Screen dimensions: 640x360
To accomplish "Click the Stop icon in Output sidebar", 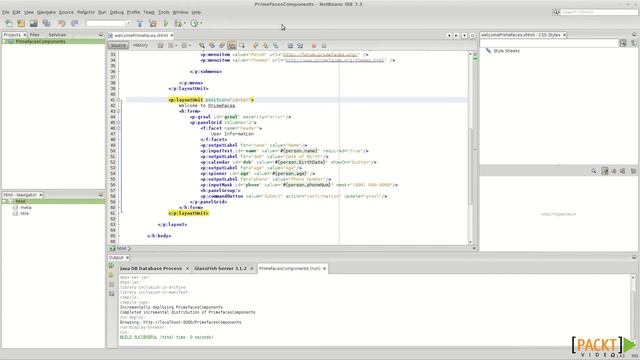I will (x=111, y=284).
